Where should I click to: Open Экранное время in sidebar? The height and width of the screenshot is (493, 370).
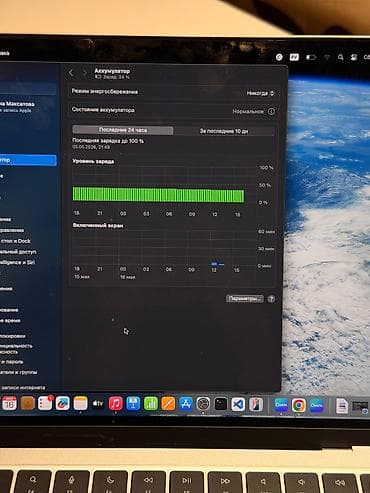pos(11,320)
